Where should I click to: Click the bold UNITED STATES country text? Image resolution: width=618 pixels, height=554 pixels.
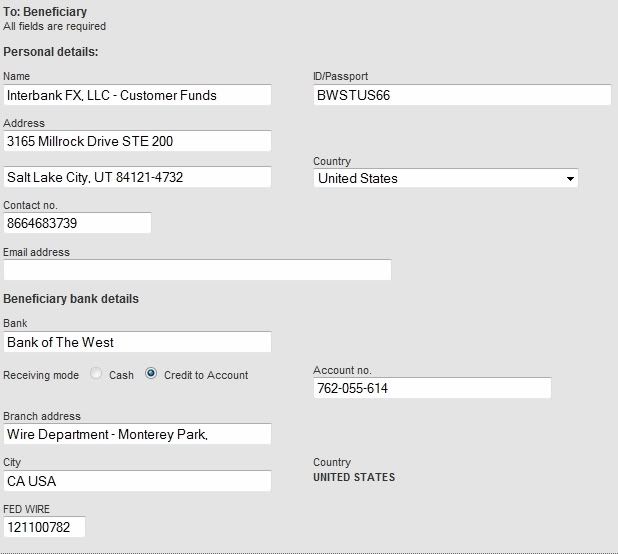[x=354, y=478]
